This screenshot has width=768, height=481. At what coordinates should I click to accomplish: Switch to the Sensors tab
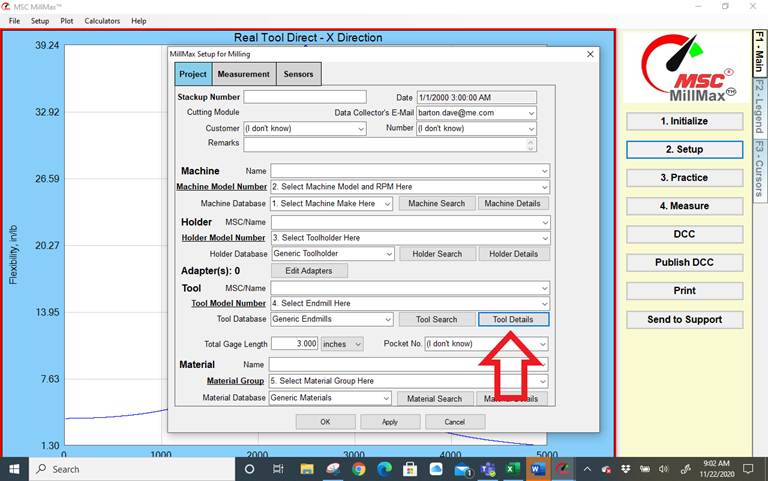298,74
